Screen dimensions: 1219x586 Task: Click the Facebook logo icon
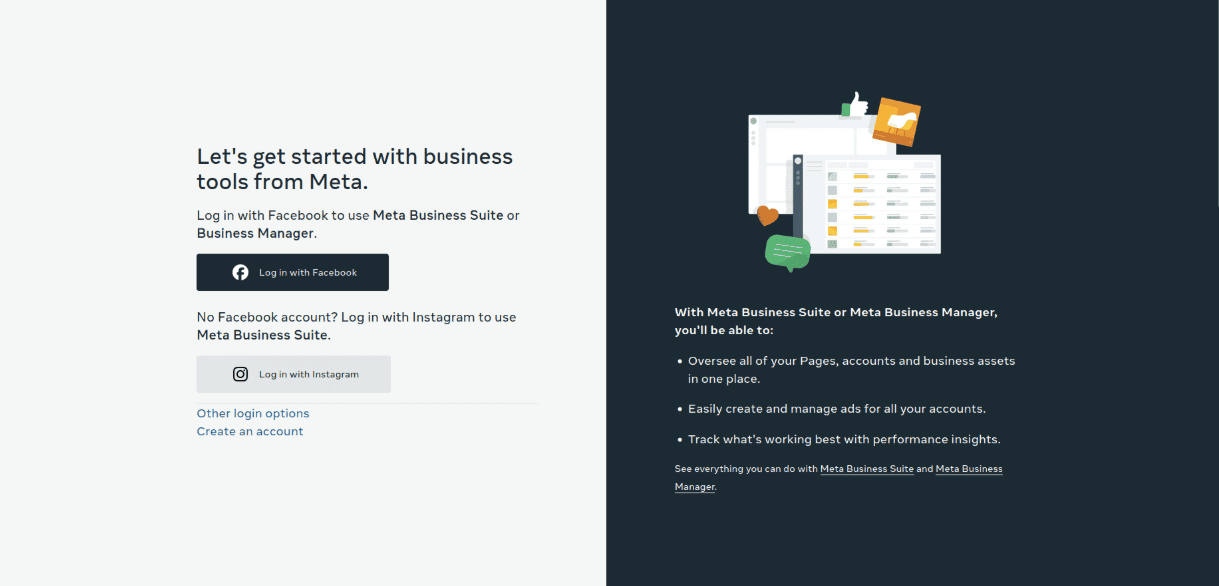240,272
